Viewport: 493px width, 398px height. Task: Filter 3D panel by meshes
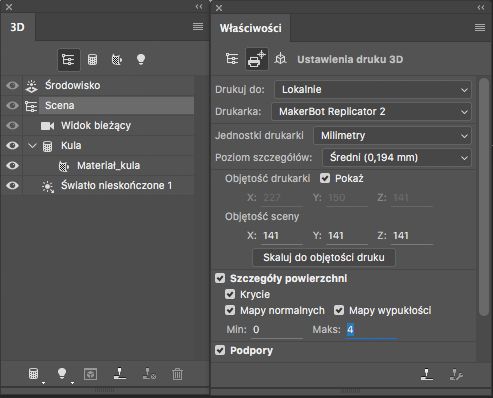tap(92, 60)
